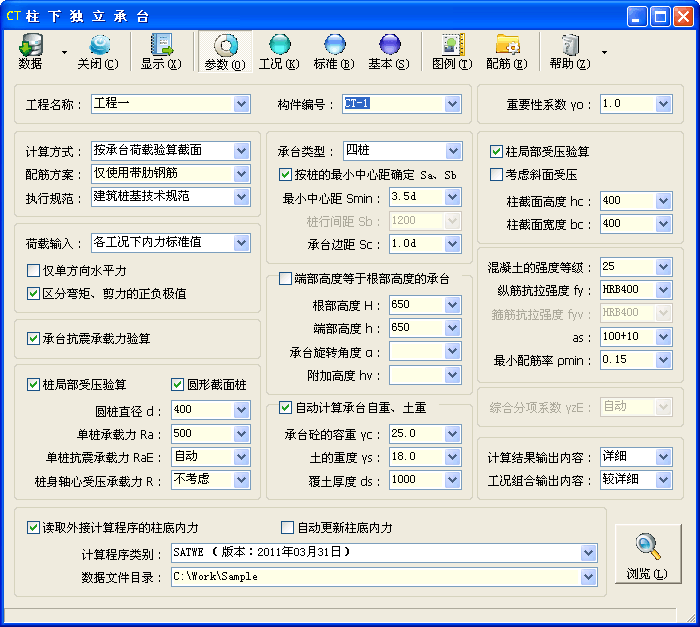This screenshot has width=700, height=627.
Task: Expand the 计算程序类别 SATWE dropdown
Action: pos(588,553)
